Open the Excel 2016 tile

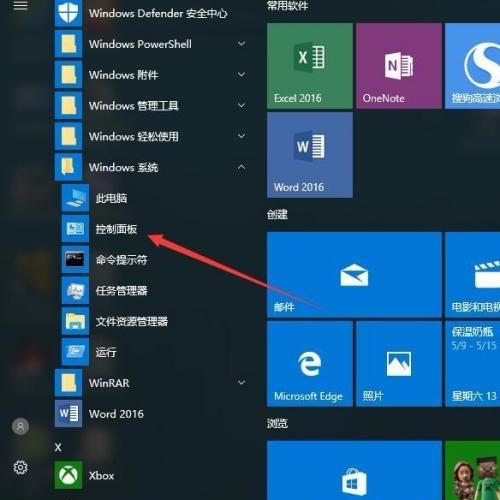310,66
